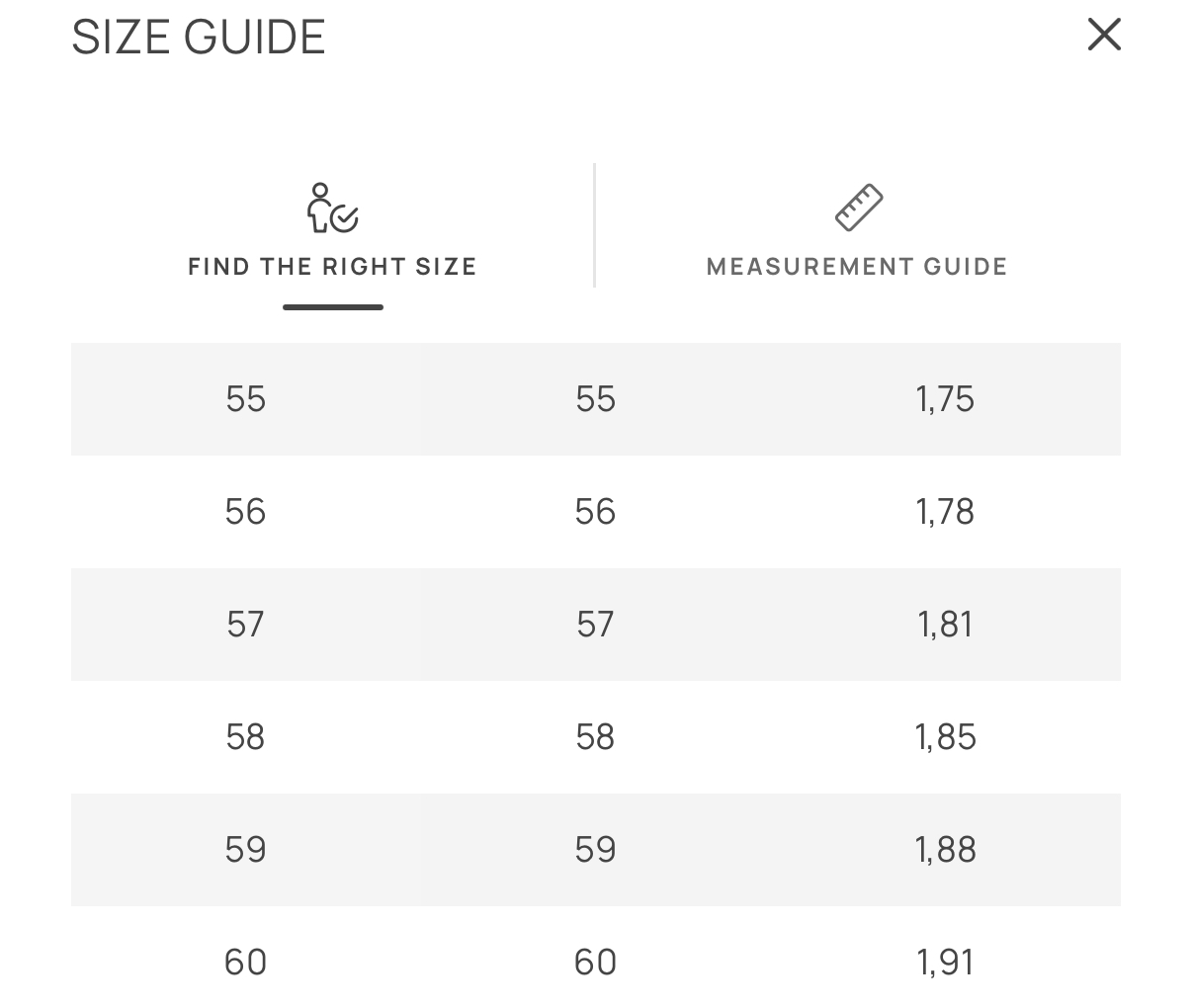Click the Size Guide heading
1192x1008 pixels.
pos(199,38)
